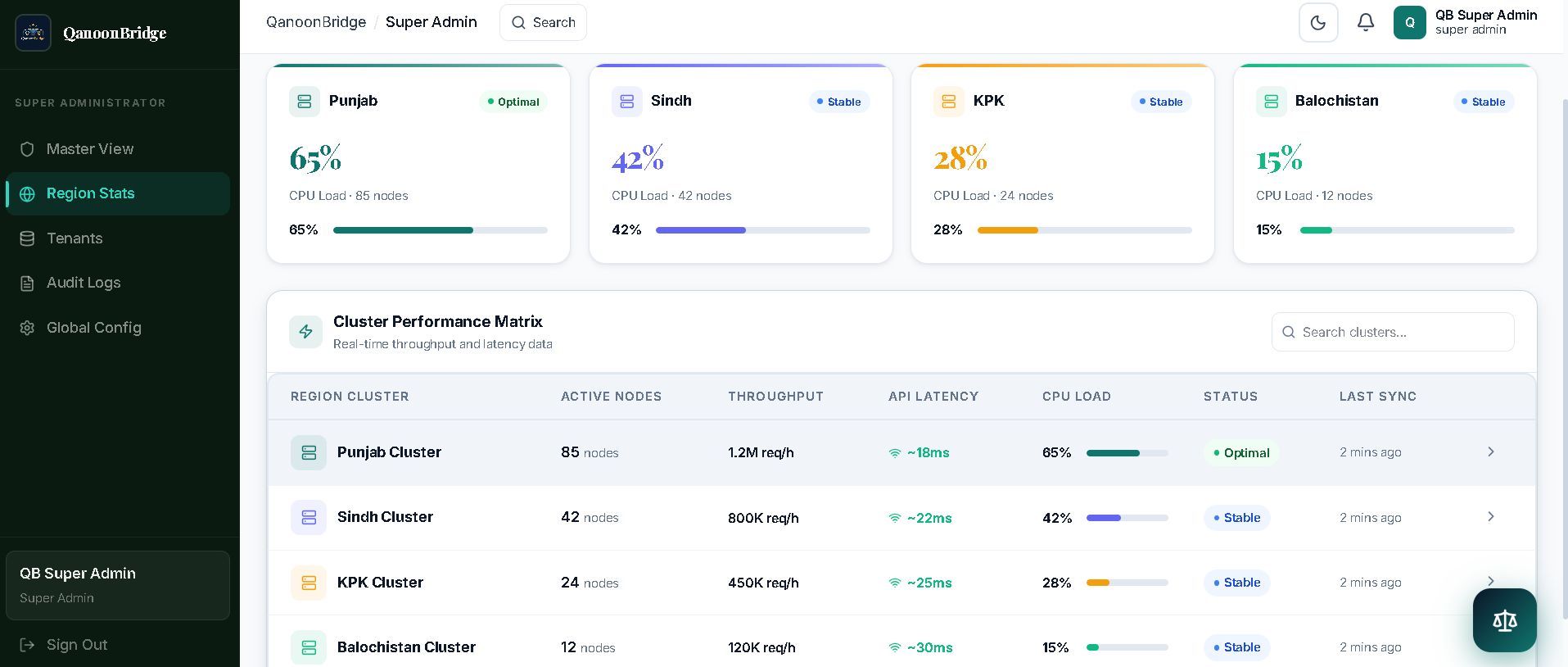Click KPK Cluster row server icon
Screen dimensions: 1568x667
coord(309,583)
